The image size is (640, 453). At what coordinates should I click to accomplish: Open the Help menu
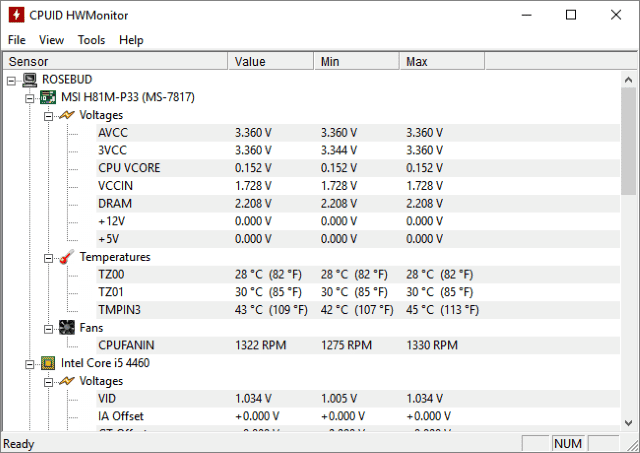(131, 40)
